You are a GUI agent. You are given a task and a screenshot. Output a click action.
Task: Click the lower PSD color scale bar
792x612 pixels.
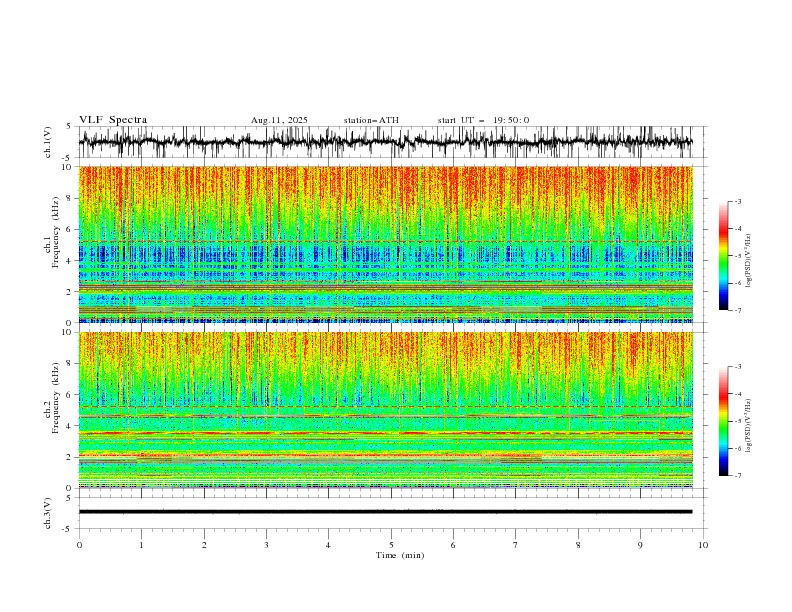(724, 421)
